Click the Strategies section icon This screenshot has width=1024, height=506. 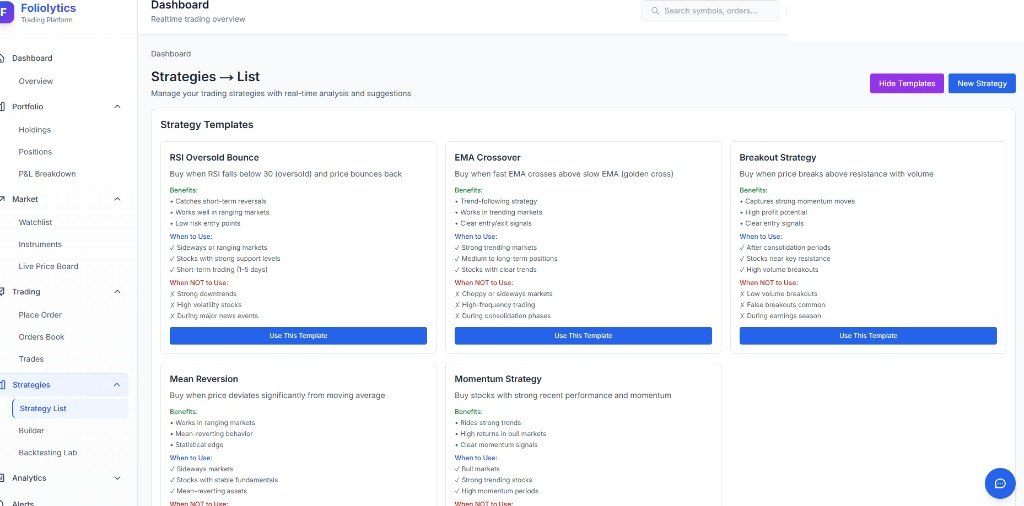[2, 385]
